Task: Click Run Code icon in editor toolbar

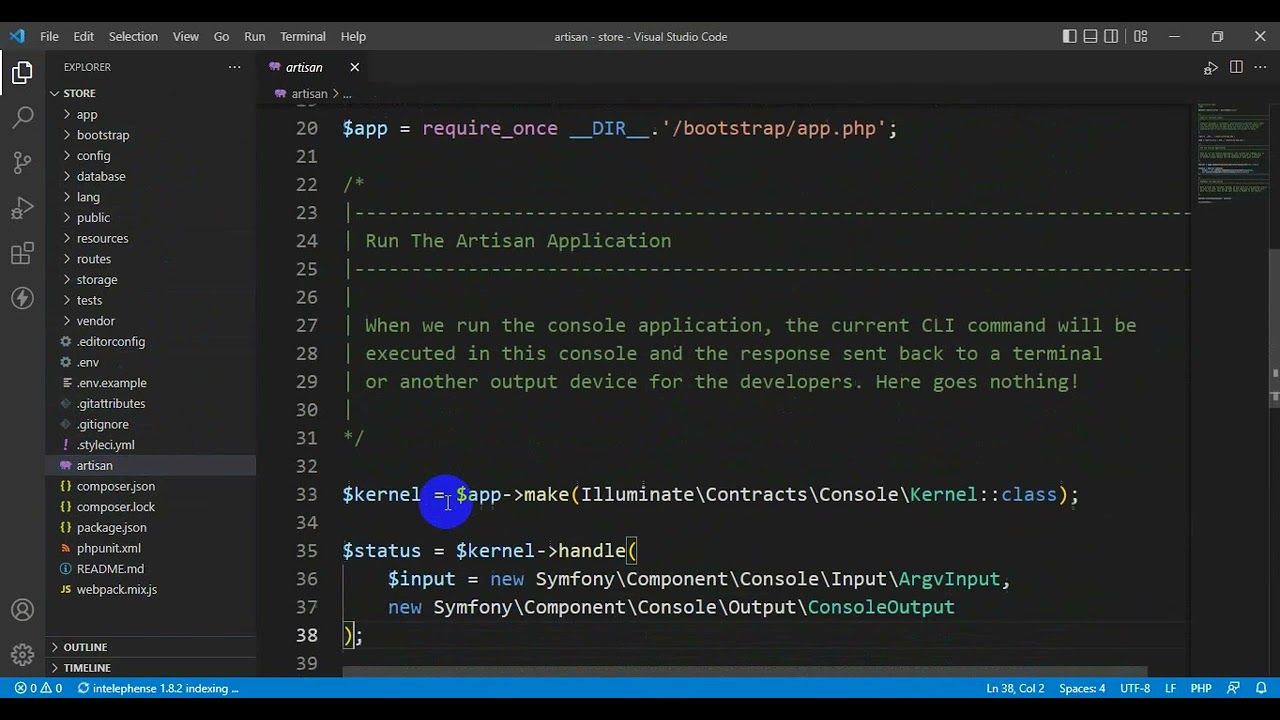Action: pyautogui.click(x=1210, y=67)
